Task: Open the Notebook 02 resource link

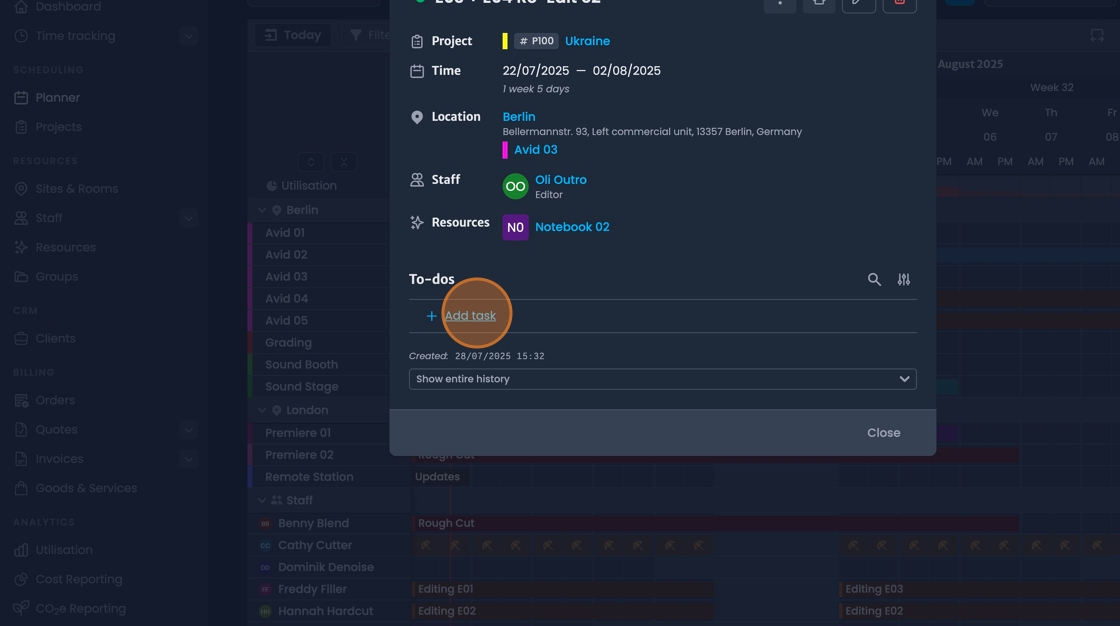Action: click(x=572, y=226)
